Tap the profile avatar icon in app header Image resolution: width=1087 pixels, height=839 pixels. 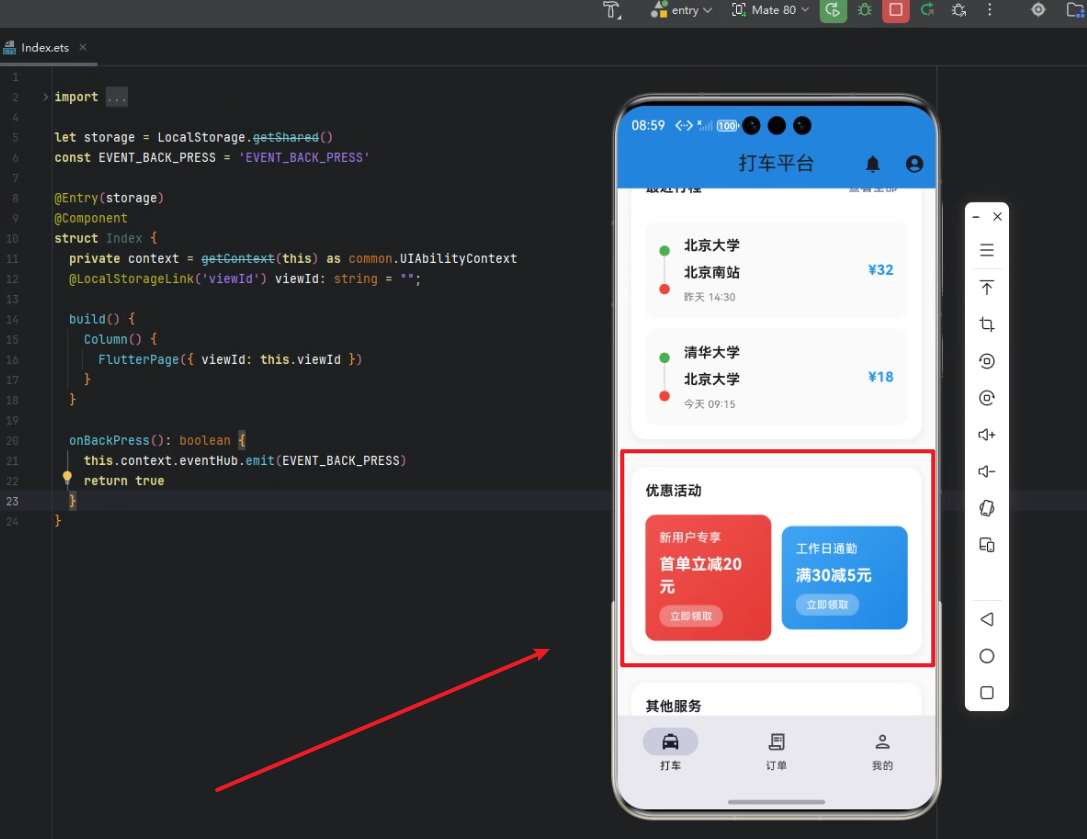coord(914,164)
